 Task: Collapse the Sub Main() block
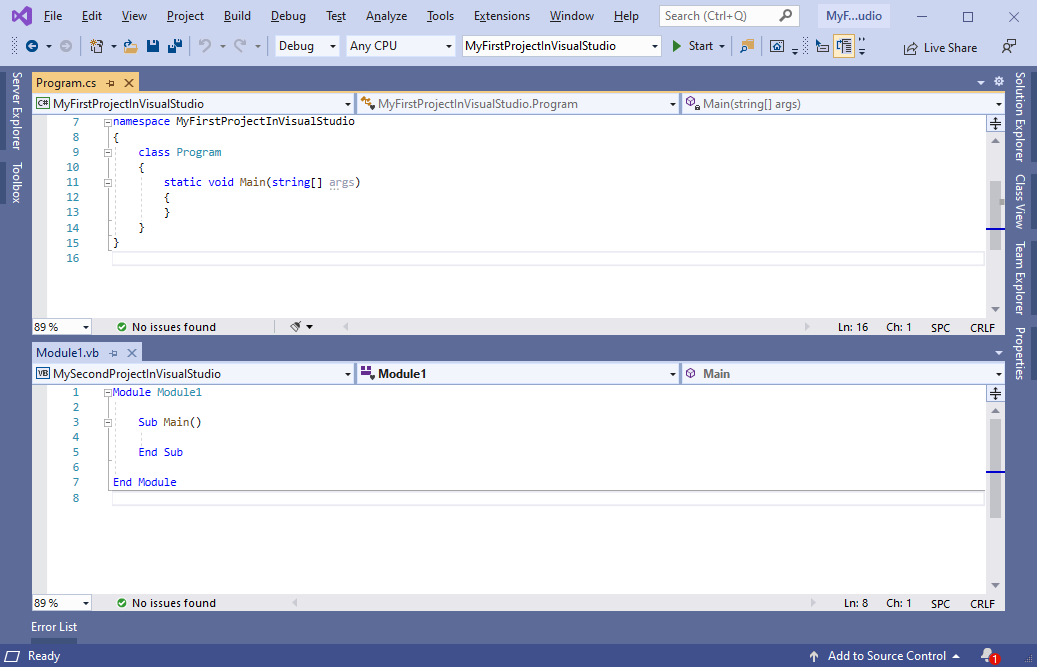click(107, 422)
